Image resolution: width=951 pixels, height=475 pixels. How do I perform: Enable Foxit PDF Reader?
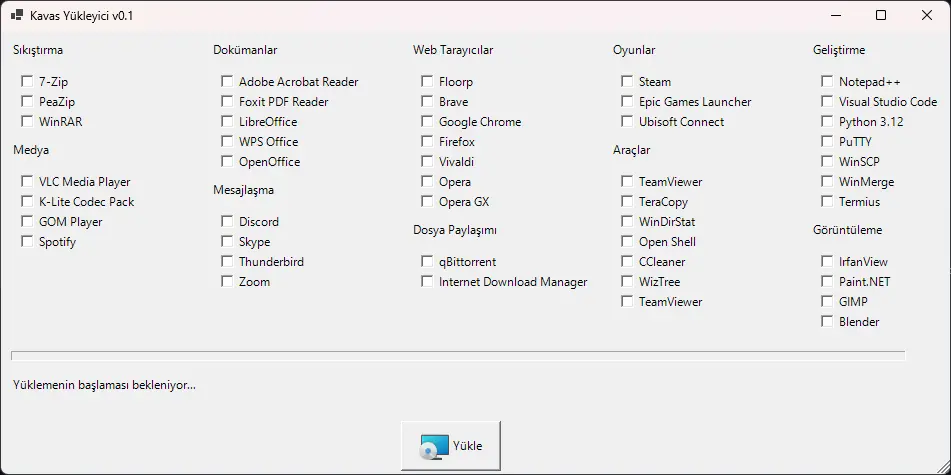[x=227, y=101]
